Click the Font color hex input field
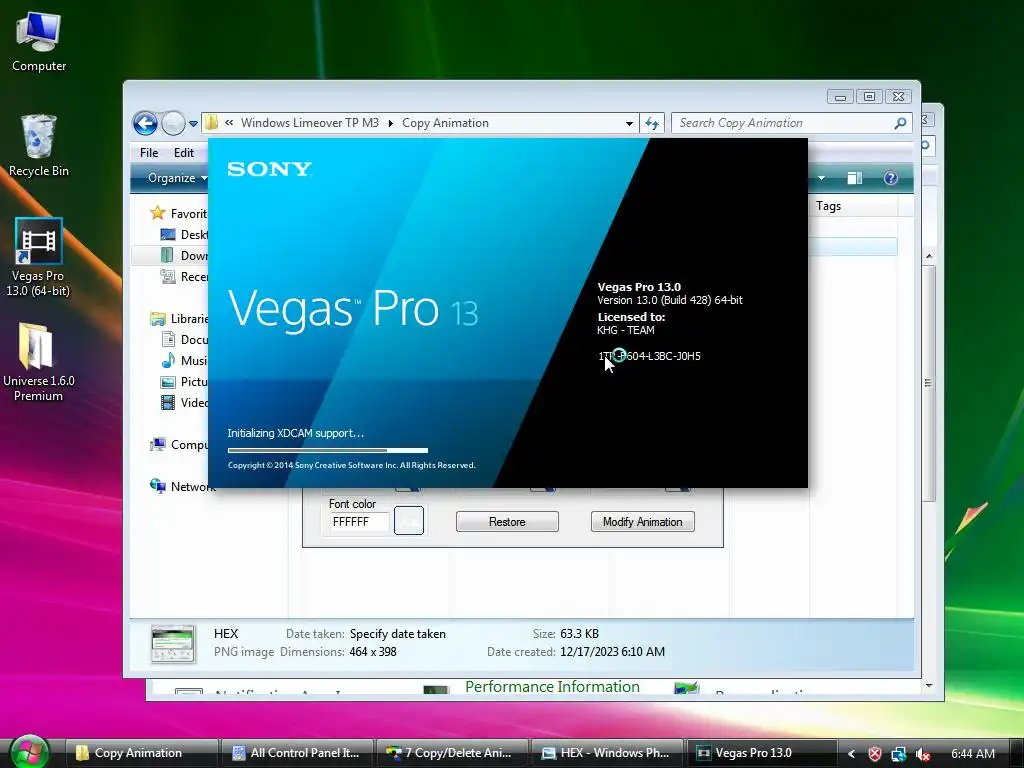1024x768 pixels. coord(359,522)
